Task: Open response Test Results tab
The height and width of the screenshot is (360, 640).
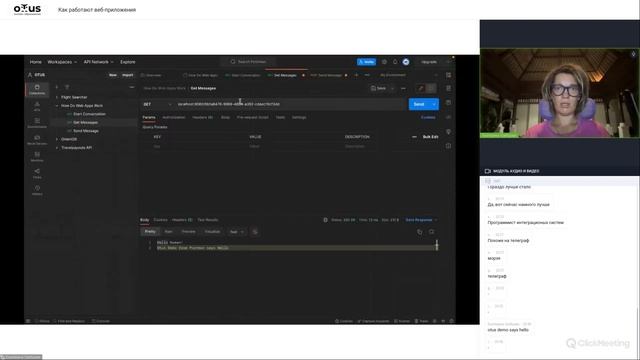Action: coord(208,220)
